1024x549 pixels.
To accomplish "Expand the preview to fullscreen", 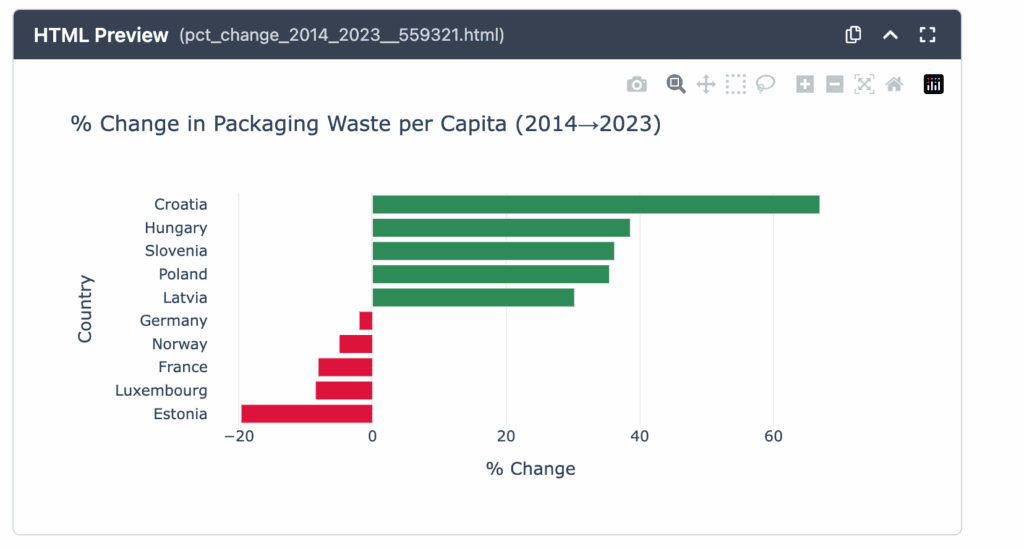I will tap(927, 35).
